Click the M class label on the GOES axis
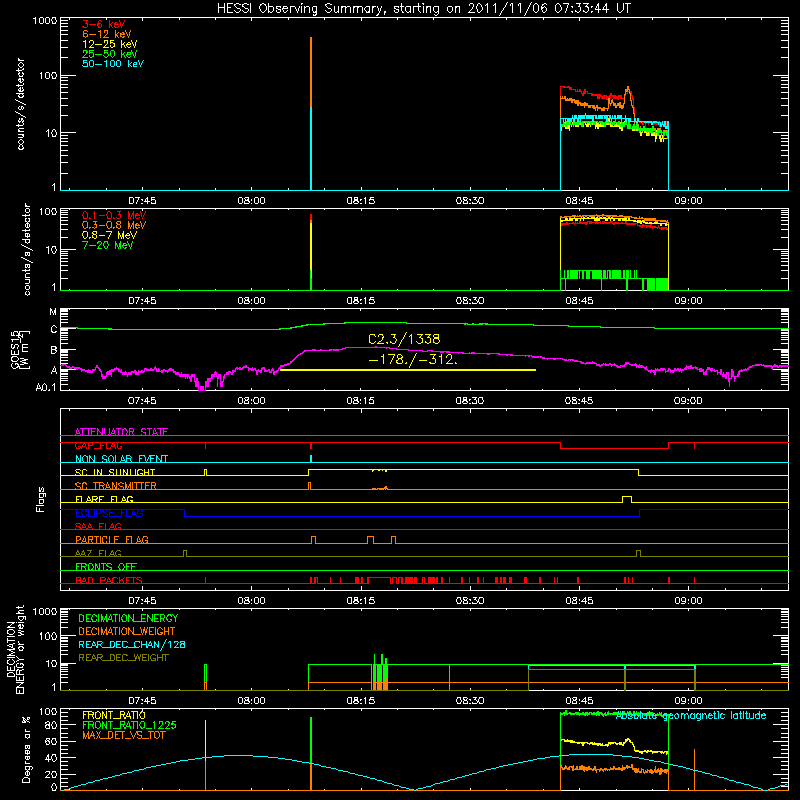Image resolution: width=800 pixels, height=800 pixels. click(x=54, y=312)
